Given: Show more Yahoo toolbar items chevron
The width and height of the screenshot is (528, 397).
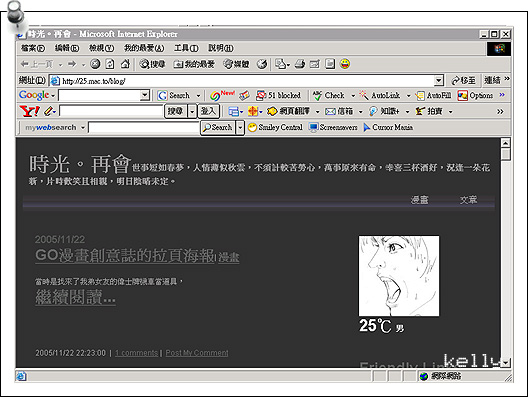Looking at the screenshot, I should pos(500,111).
